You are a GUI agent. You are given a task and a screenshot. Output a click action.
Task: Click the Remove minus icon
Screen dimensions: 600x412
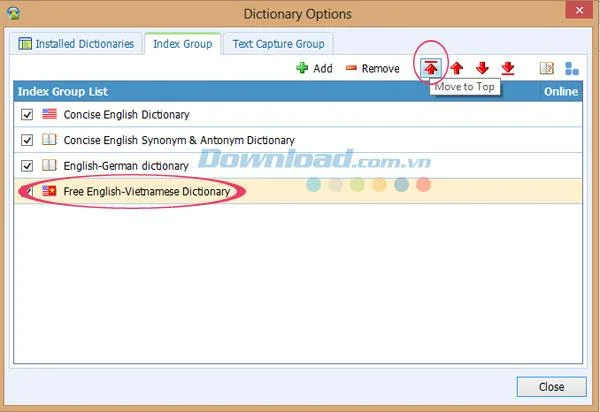pos(351,68)
